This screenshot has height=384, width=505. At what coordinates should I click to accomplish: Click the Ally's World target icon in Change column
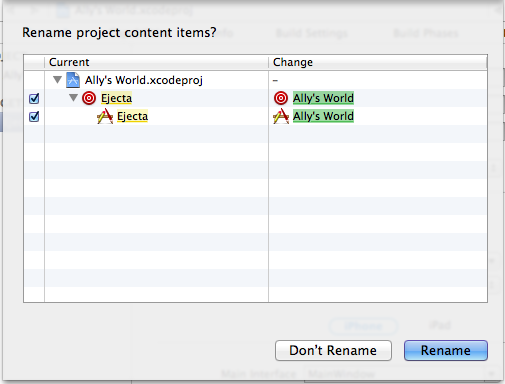point(281,98)
